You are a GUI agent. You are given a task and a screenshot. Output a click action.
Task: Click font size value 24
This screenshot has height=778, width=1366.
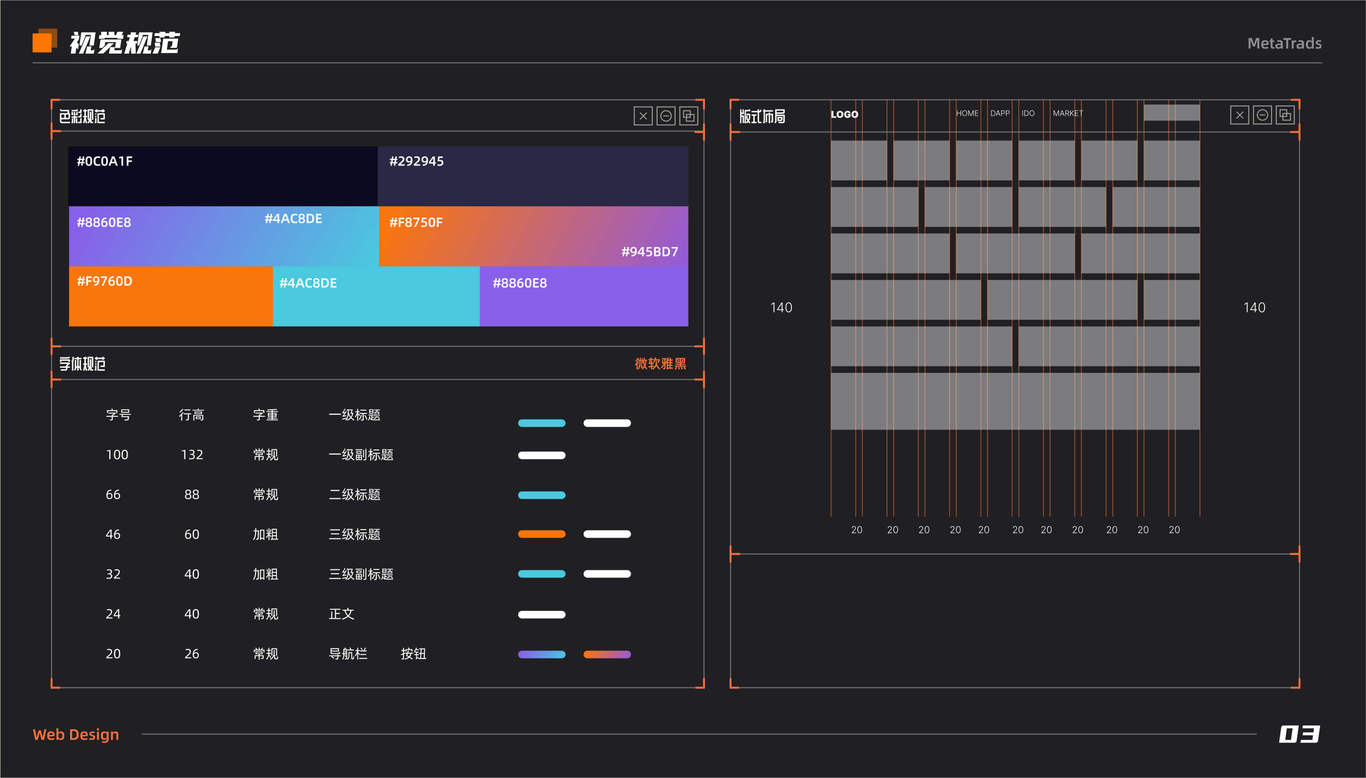(113, 614)
